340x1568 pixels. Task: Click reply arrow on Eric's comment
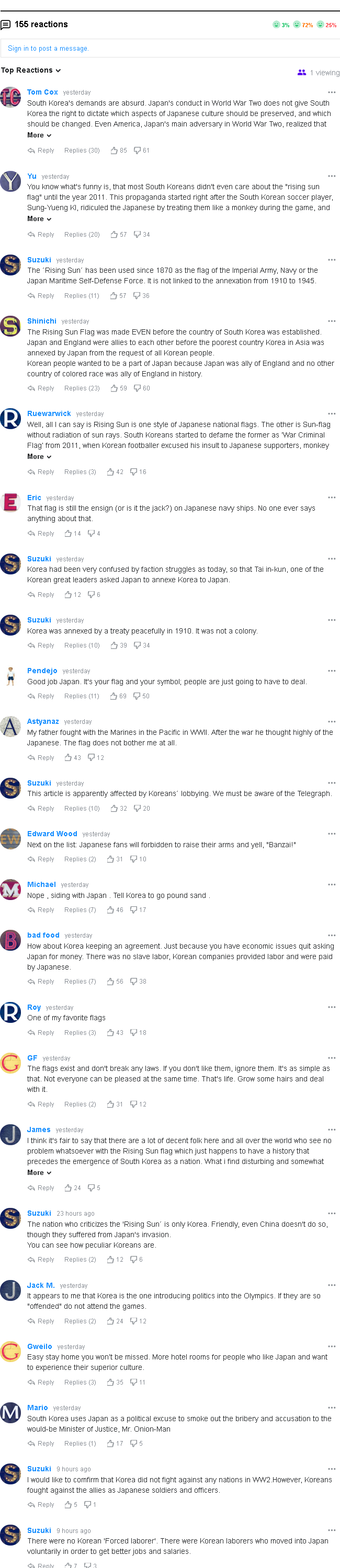[31, 533]
